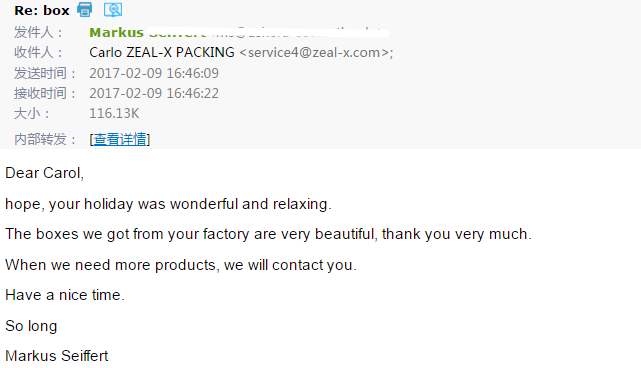Click sender name Markus in green
This screenshot has width=641, height=368.
tap(117, 32)
